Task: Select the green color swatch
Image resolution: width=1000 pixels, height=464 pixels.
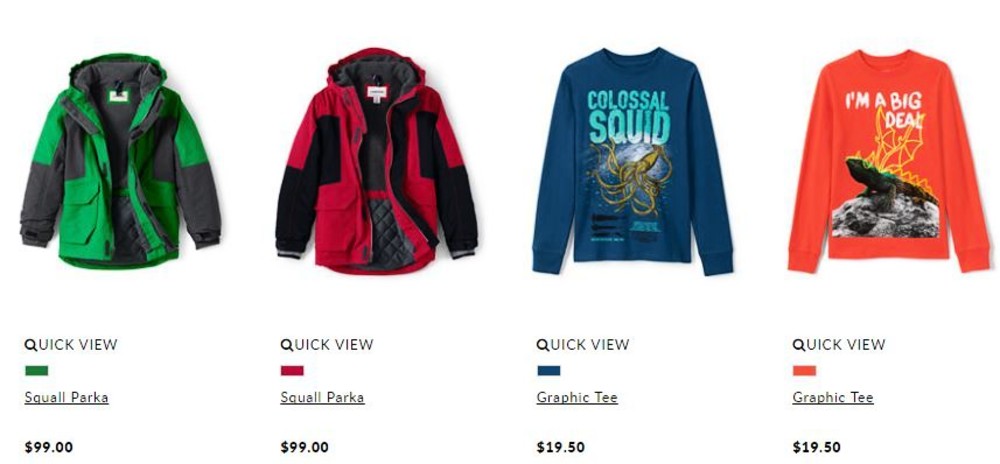Action: (x=36, y=370)
